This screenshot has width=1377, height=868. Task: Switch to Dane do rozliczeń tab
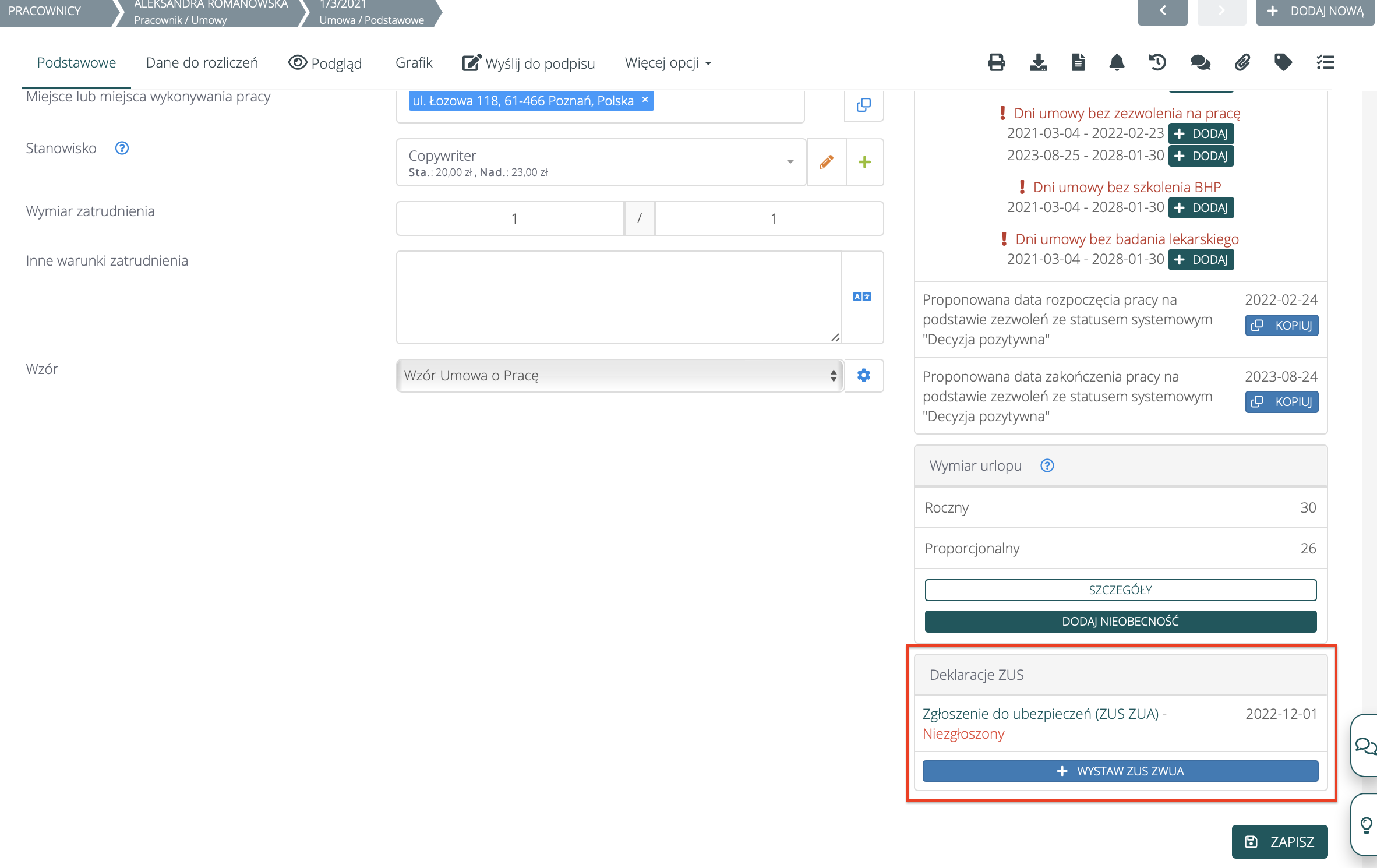click(x=202, y=63)
